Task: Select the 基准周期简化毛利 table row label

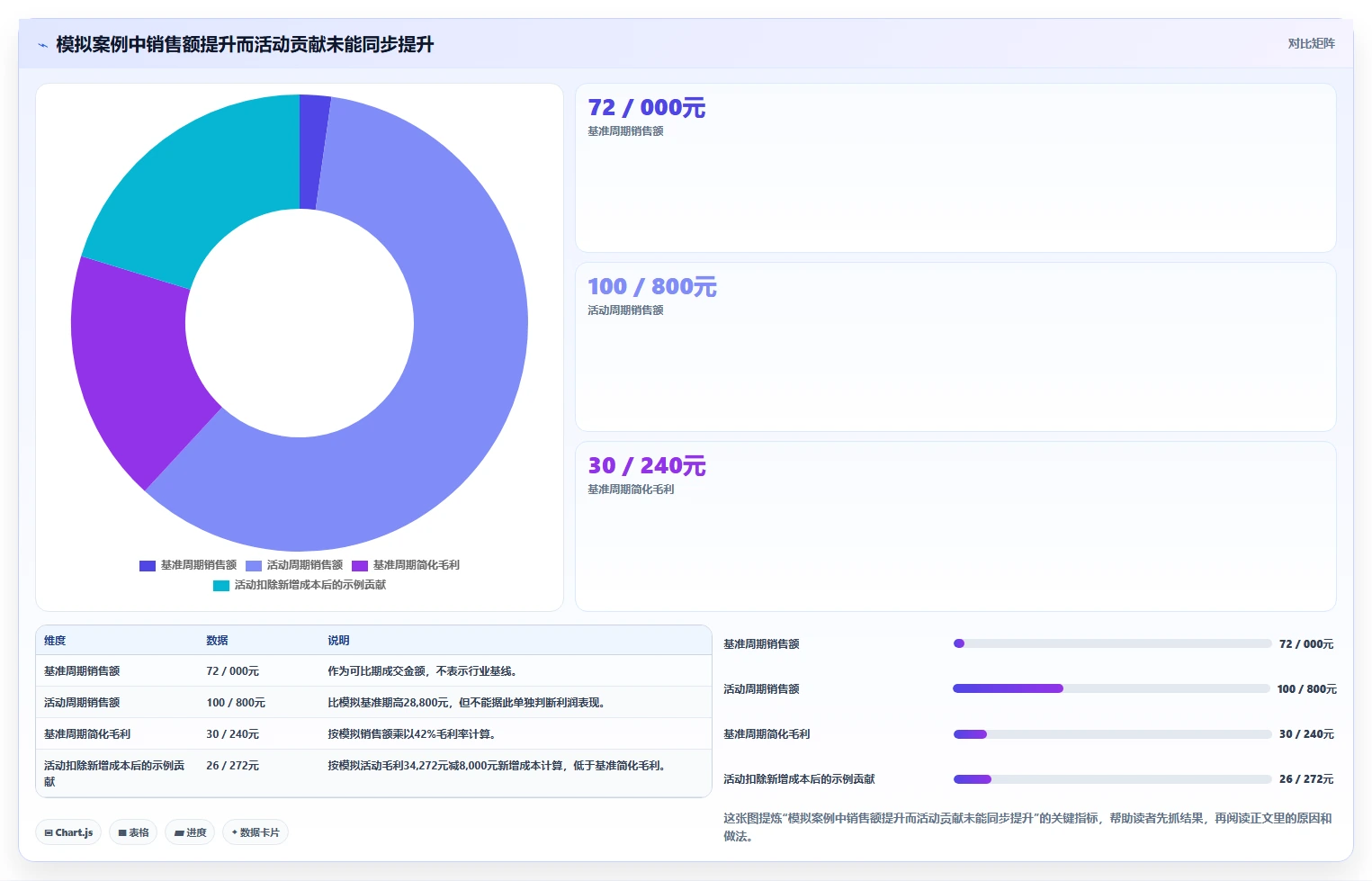Action: 87,734
